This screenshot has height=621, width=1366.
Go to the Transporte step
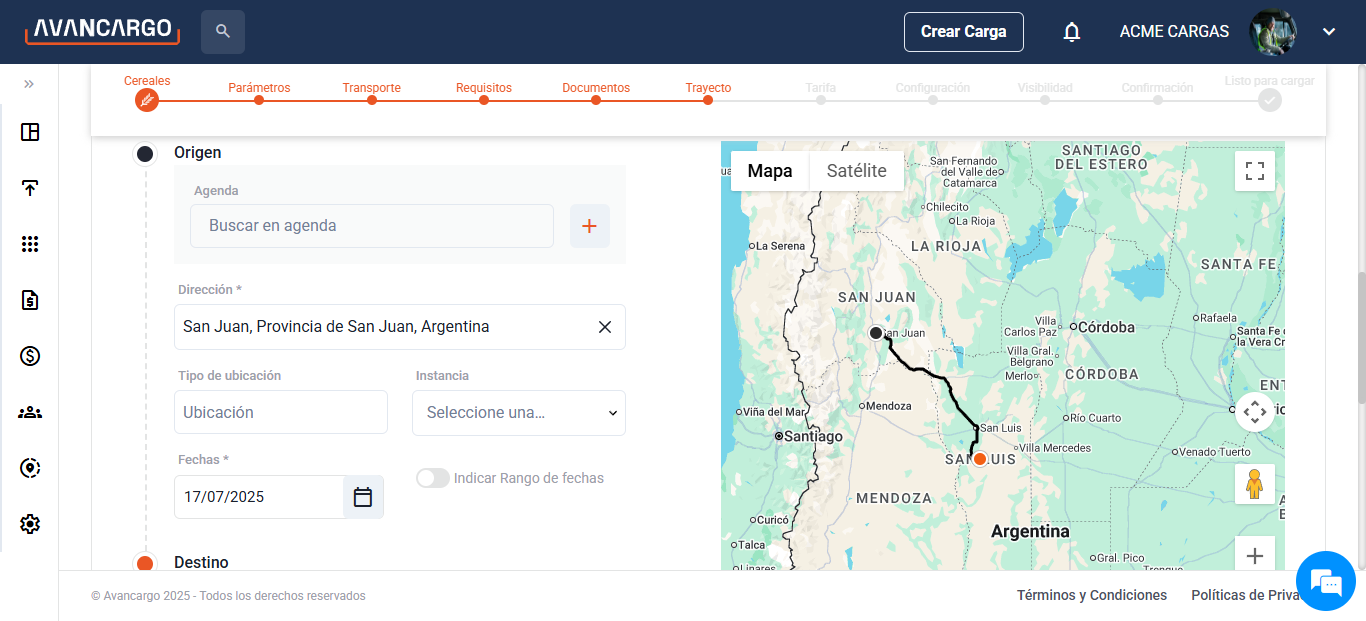pos(372,93)
